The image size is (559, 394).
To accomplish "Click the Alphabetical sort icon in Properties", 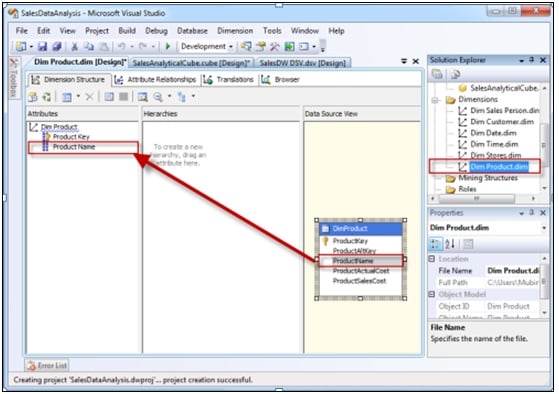I will click(450, 244).
